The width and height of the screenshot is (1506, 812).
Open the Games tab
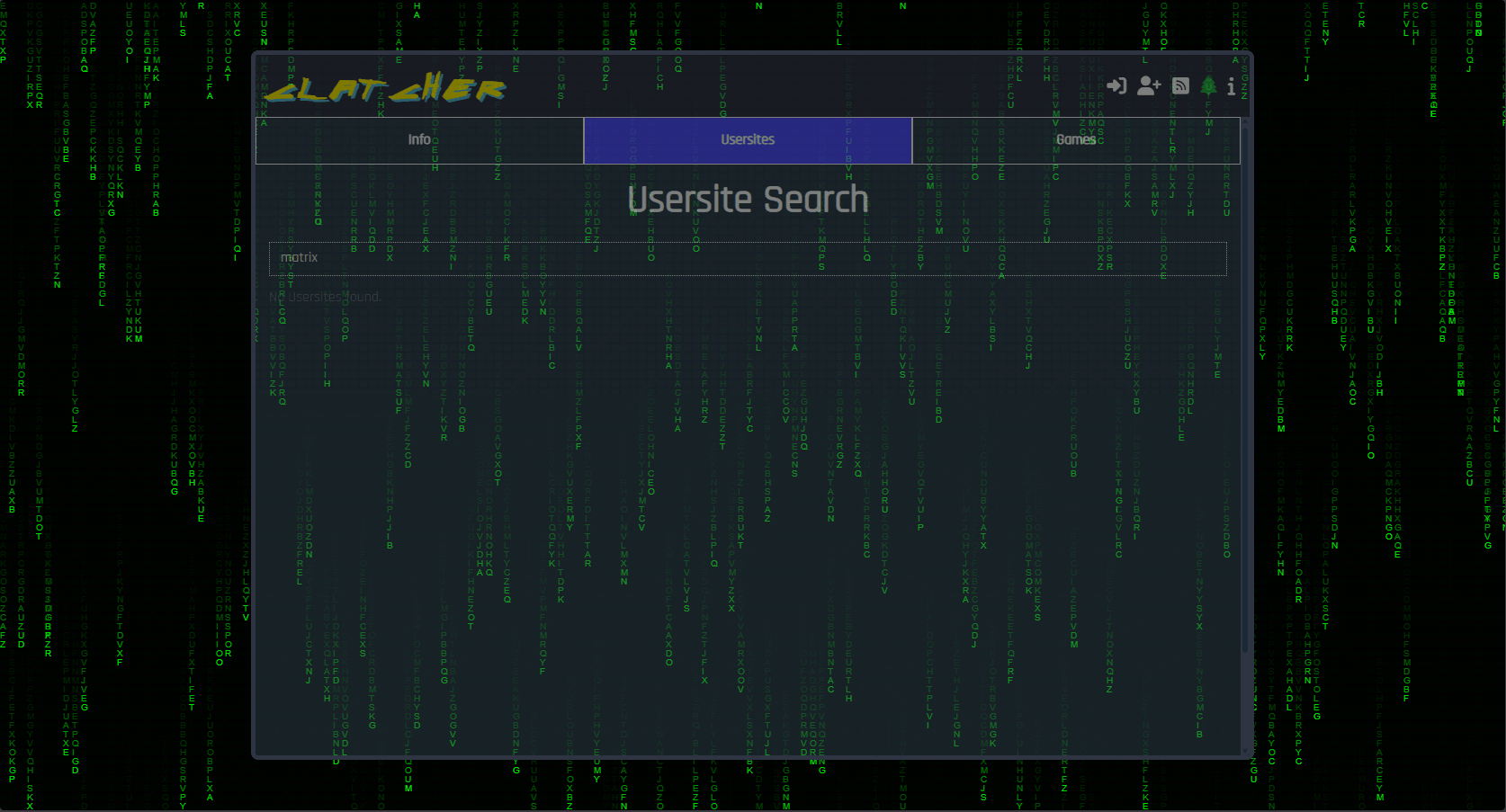tap(1076, 140)
